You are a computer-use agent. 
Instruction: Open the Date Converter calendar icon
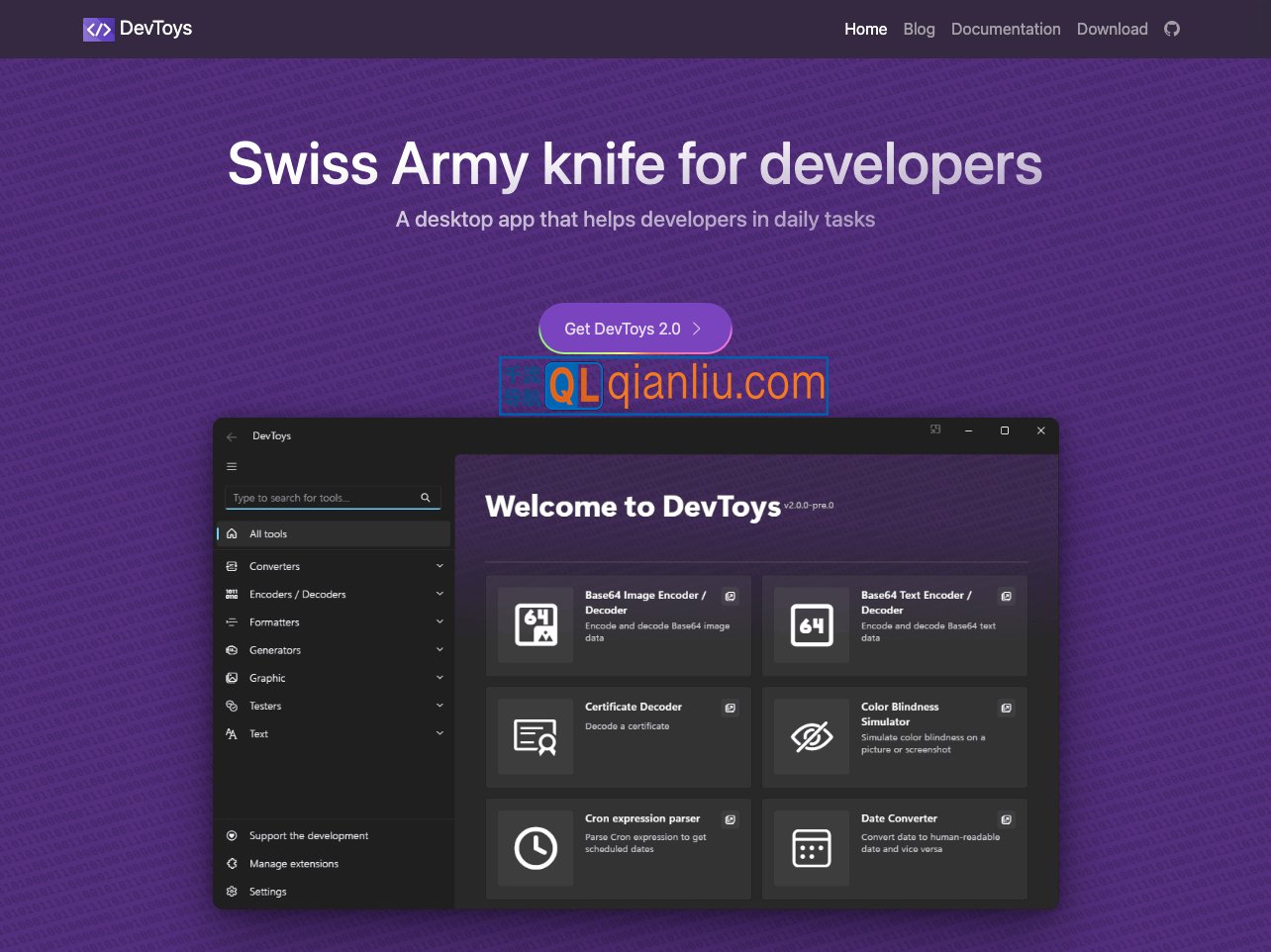coord(812,849)
